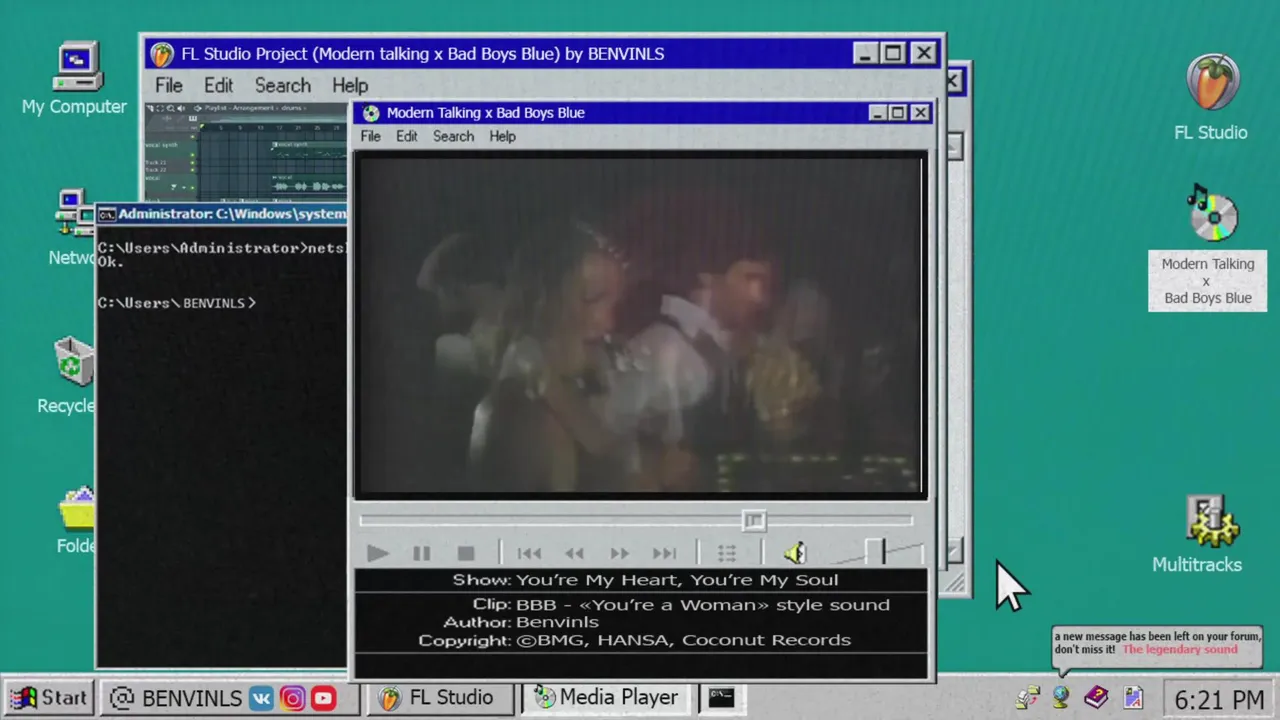Click the 'Clip: BBB - «You're a Woman» style sound' line
Screen dimensions: 1280x720
pyautogui.click(x=681, y=605)
